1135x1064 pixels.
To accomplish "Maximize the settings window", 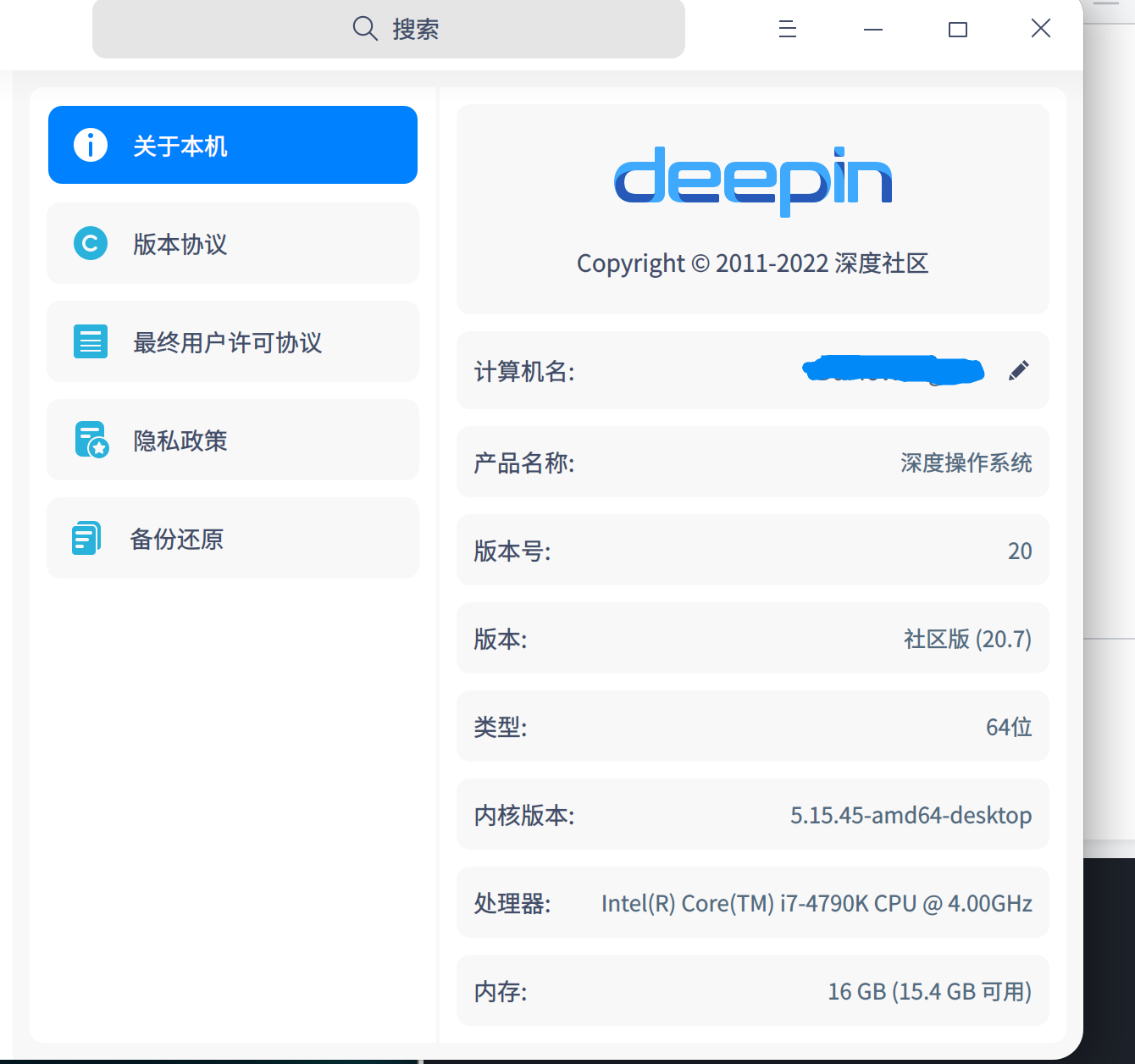I will tap(958, 29).
